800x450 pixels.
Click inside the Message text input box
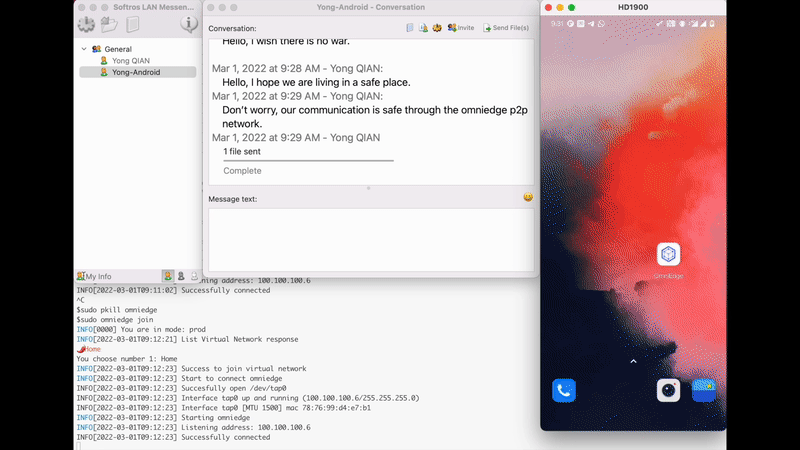370,238
